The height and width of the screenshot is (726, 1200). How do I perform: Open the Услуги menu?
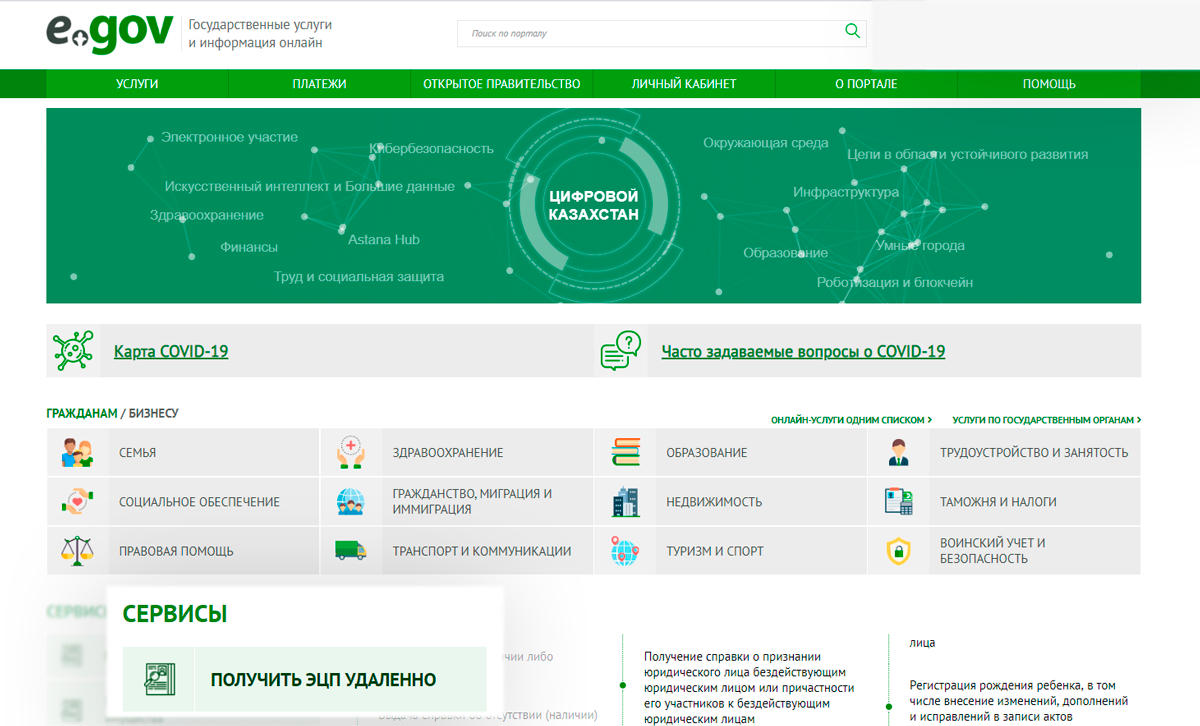click(137, 84)
